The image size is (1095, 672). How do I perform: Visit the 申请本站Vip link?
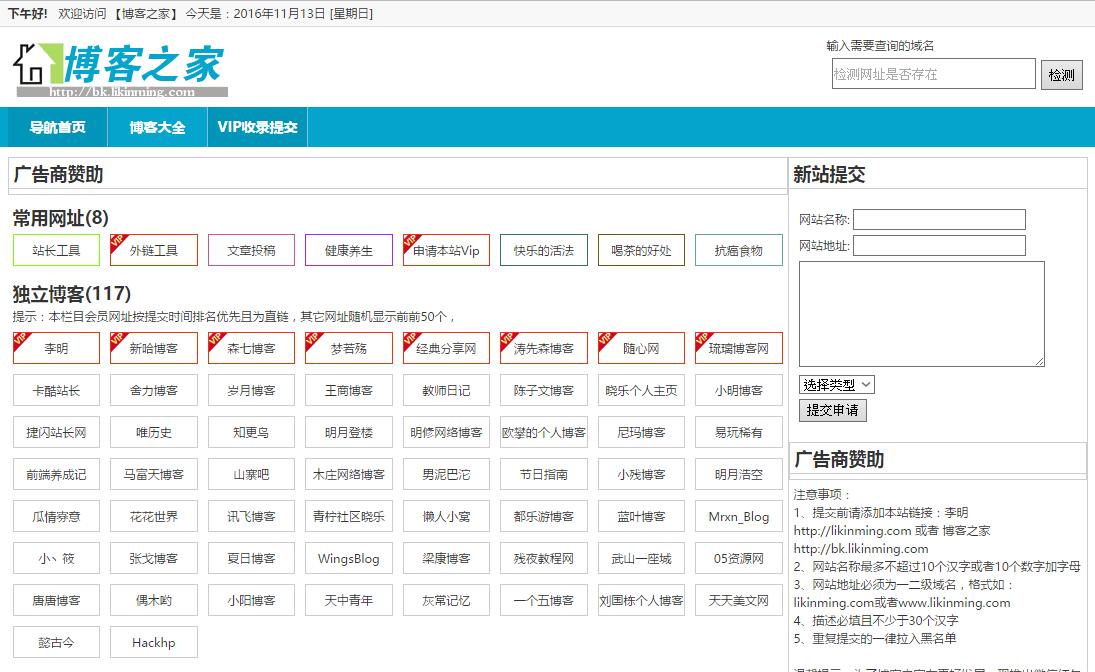[446, 251]
